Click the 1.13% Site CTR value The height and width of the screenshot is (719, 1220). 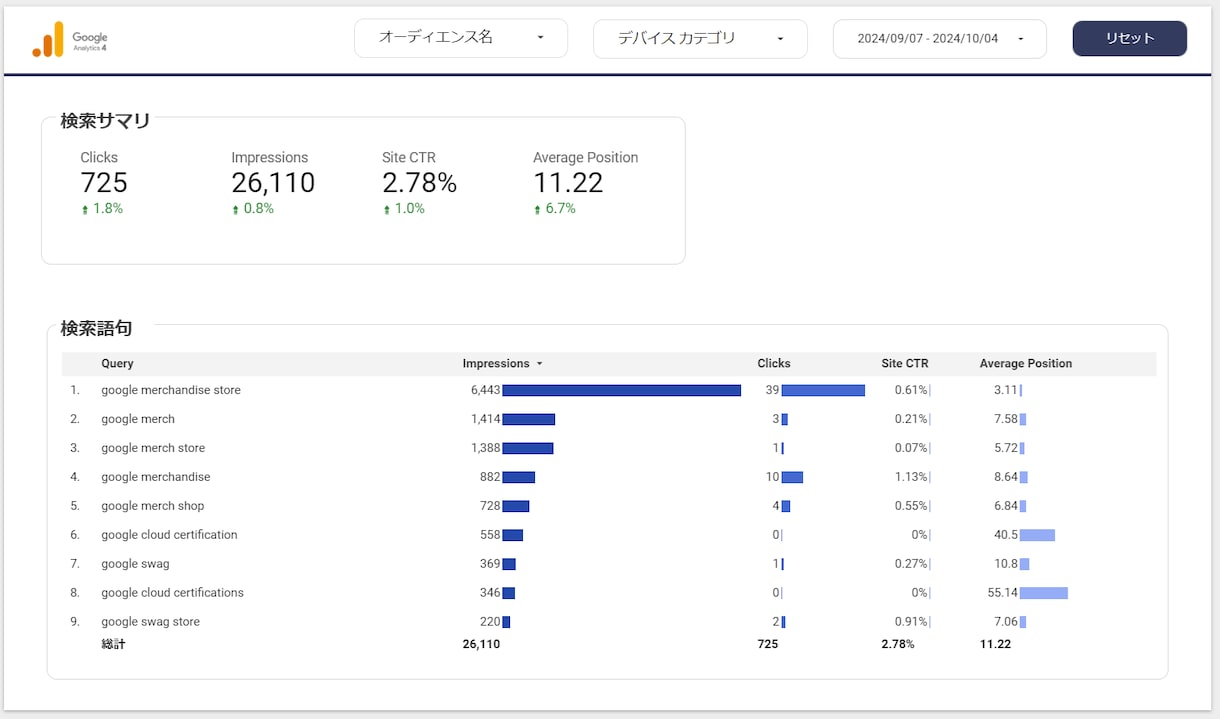[x=911, y=477]
